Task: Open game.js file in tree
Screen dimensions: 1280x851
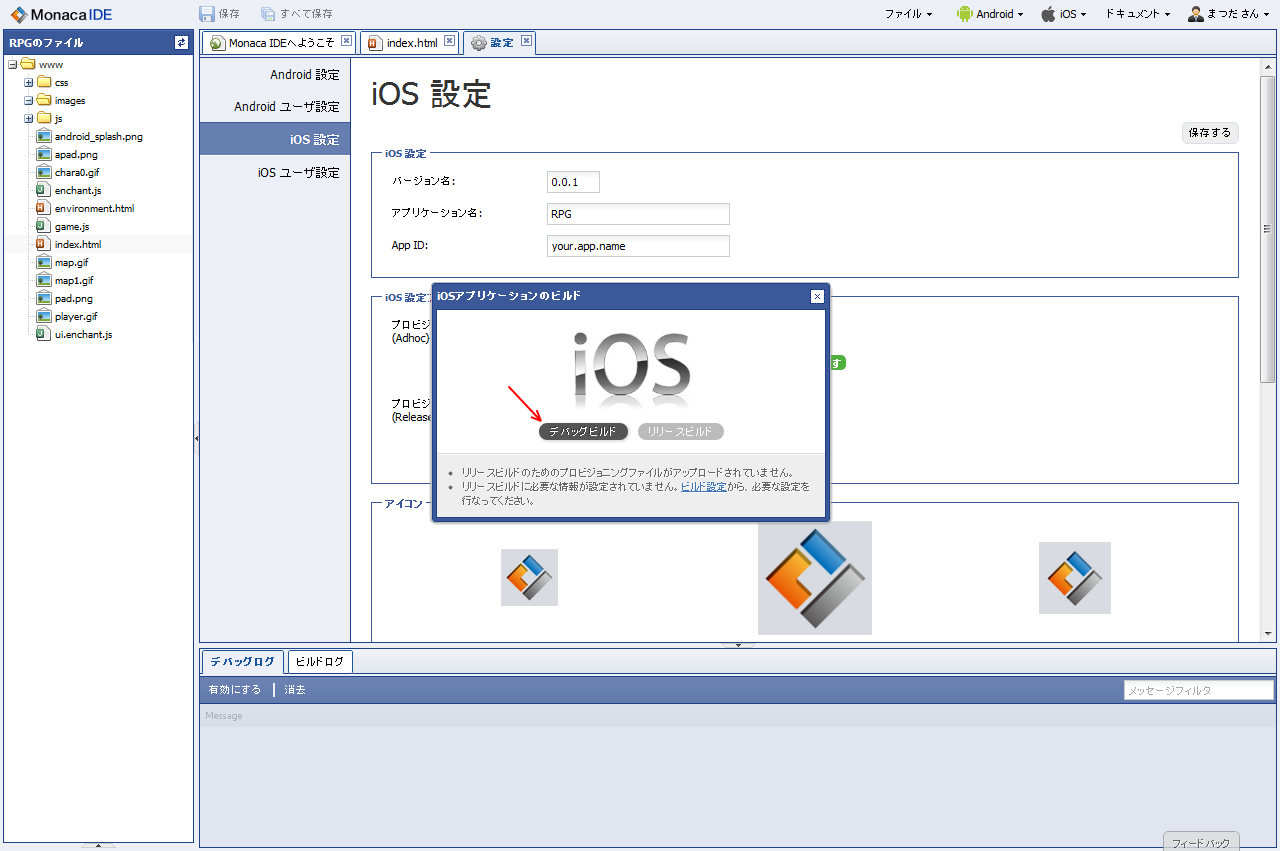Action: [x=72, y=226]
